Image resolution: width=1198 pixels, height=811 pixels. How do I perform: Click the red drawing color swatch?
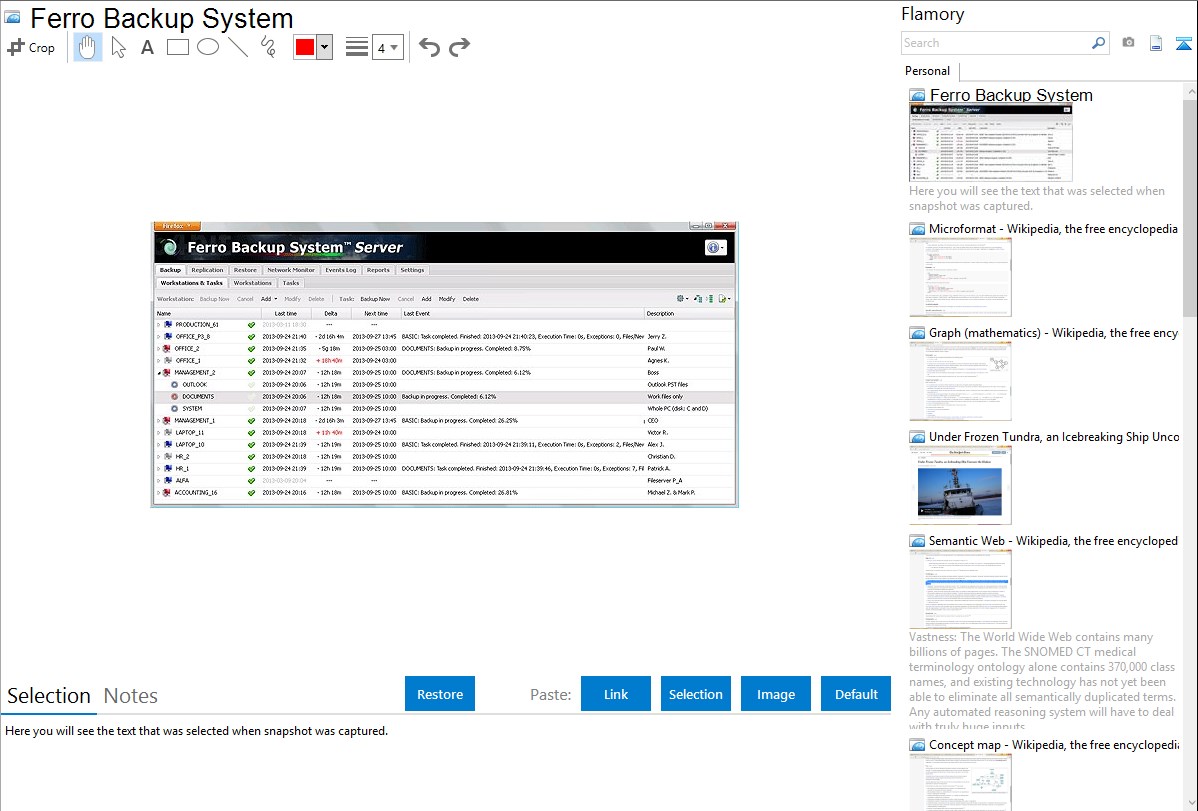305,47
